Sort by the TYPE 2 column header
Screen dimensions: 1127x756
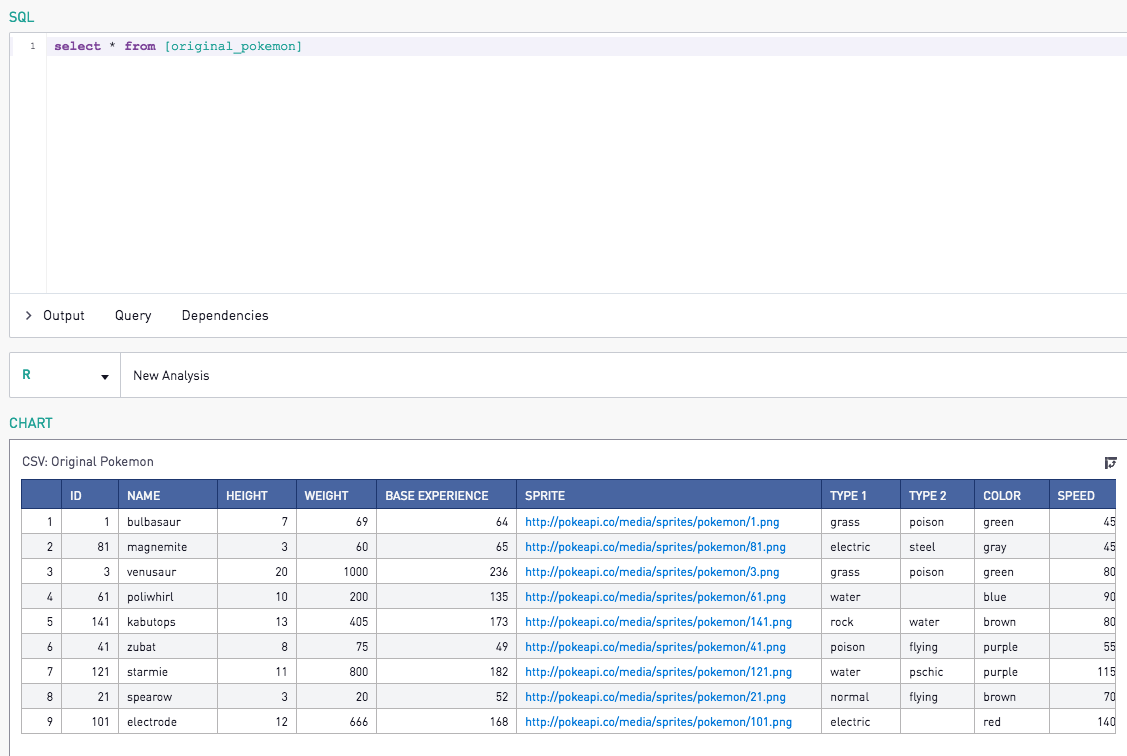click(x=937, y=495)
